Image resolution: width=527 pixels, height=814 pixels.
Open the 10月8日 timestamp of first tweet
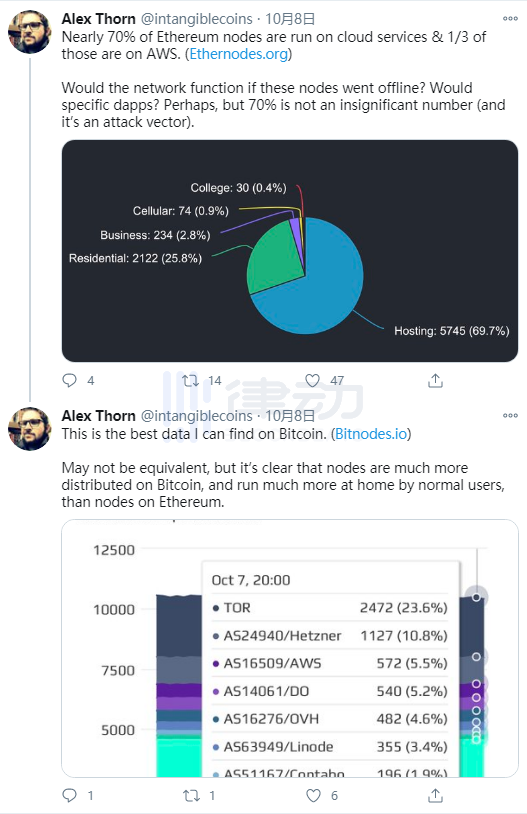click(x=290, y=19)
